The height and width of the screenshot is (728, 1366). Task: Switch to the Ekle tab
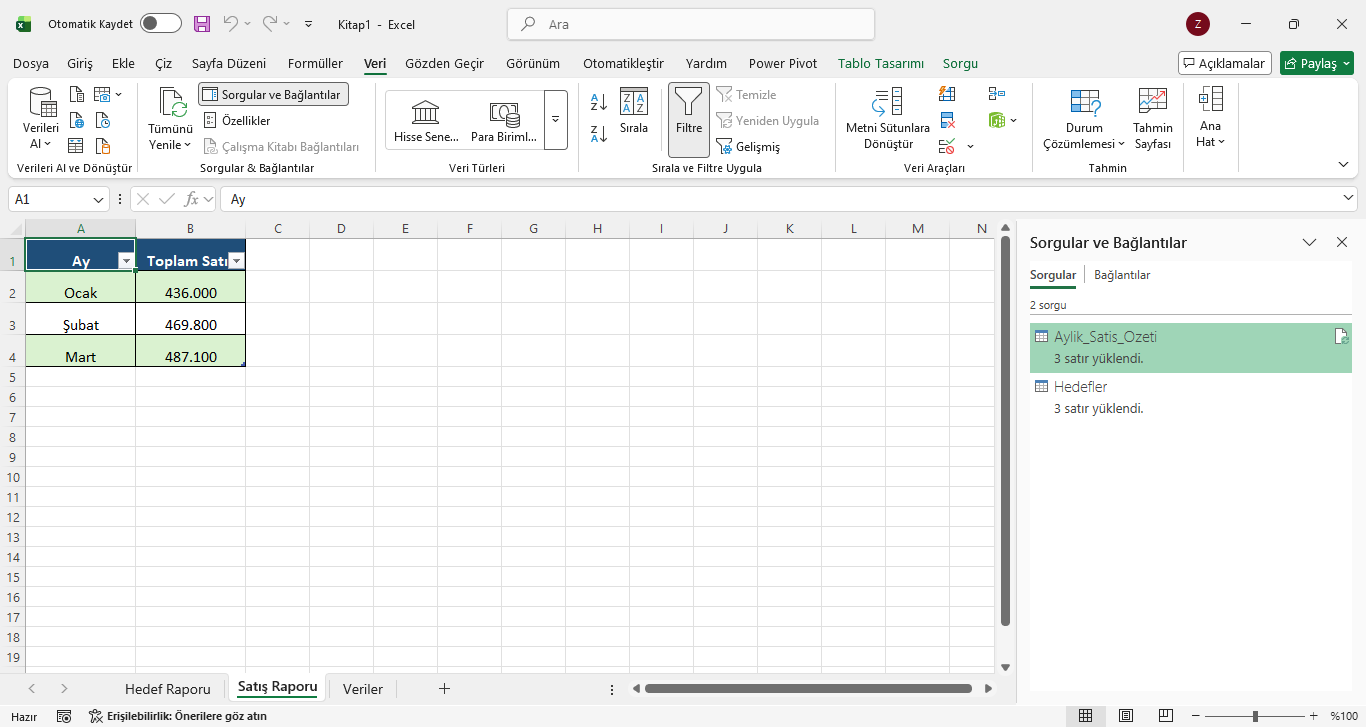point(124,63)
